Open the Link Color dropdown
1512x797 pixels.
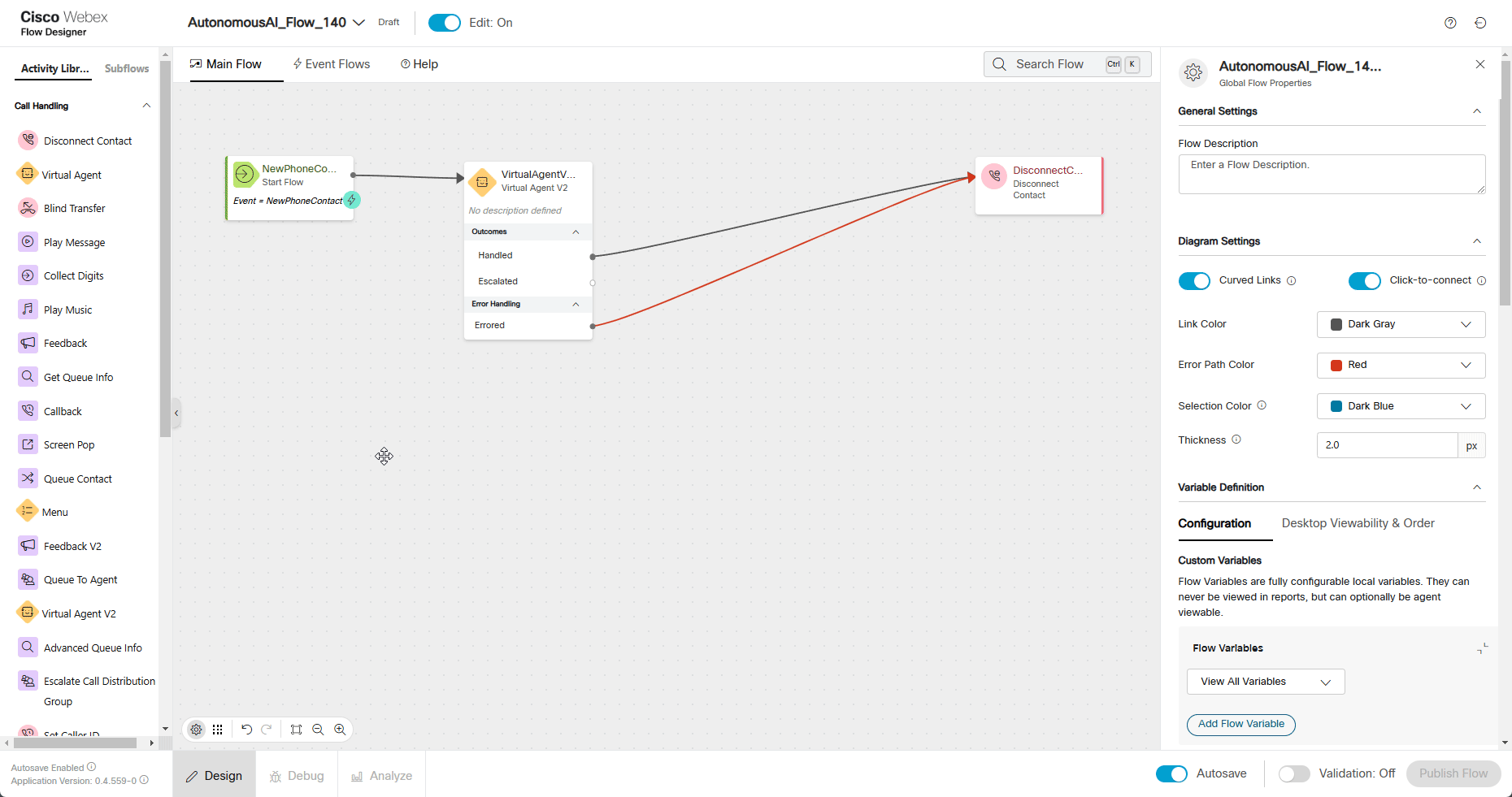coord(1401,324)
